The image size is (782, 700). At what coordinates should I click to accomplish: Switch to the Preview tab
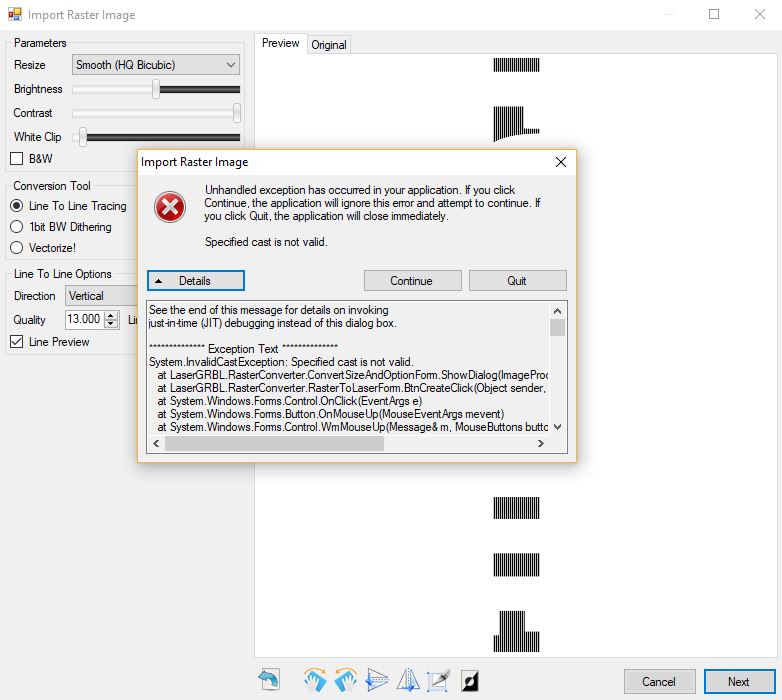[x=280, y=43]
